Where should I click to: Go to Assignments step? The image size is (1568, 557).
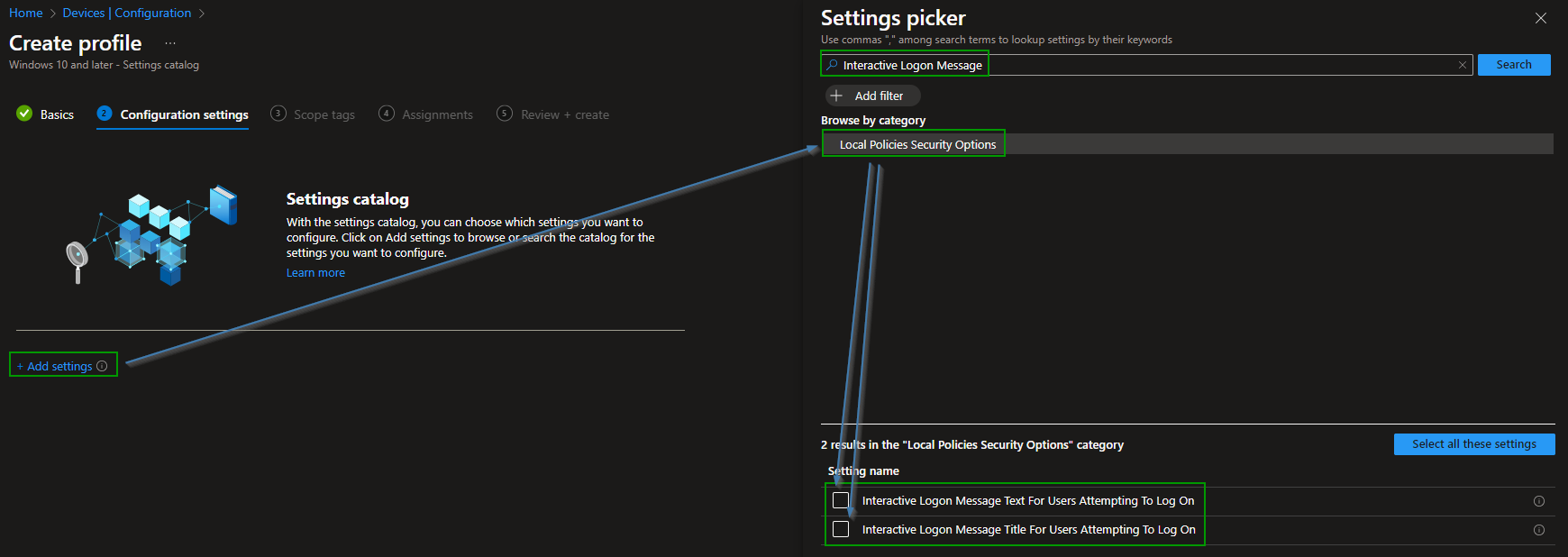[x=437, y=114]
